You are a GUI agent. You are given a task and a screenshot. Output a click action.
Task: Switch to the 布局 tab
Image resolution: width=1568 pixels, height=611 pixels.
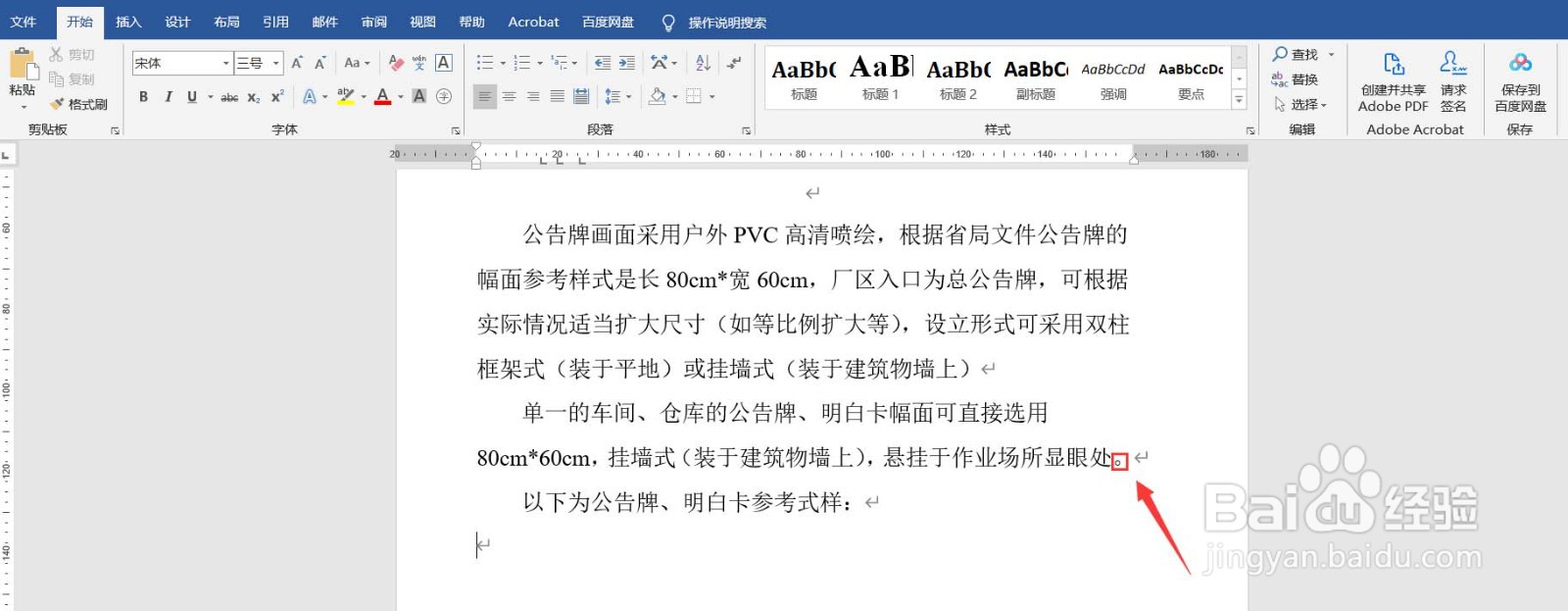click(x=226, y=22)
